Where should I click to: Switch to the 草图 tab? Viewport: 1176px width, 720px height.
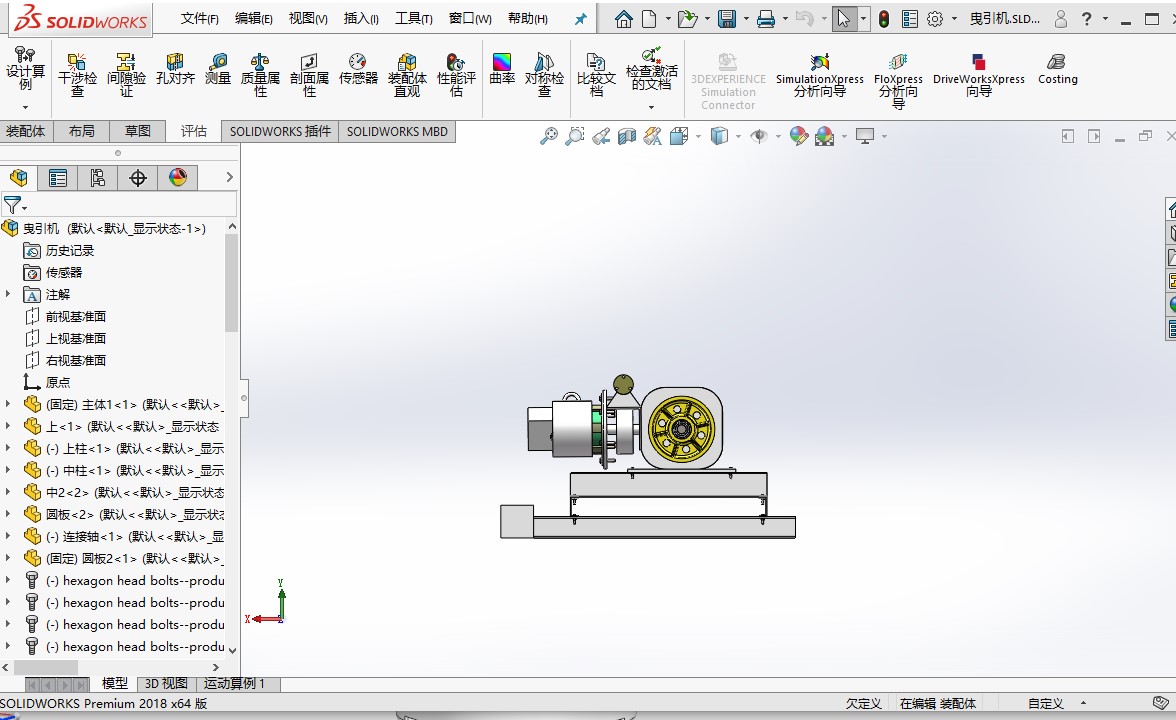pos(137,131)
